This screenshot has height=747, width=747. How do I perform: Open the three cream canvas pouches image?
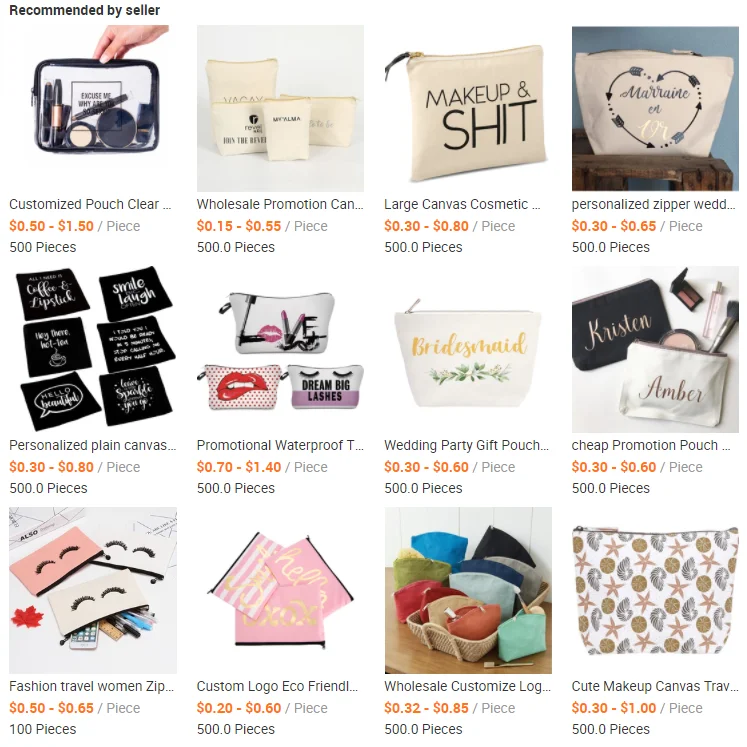(280, 109)
